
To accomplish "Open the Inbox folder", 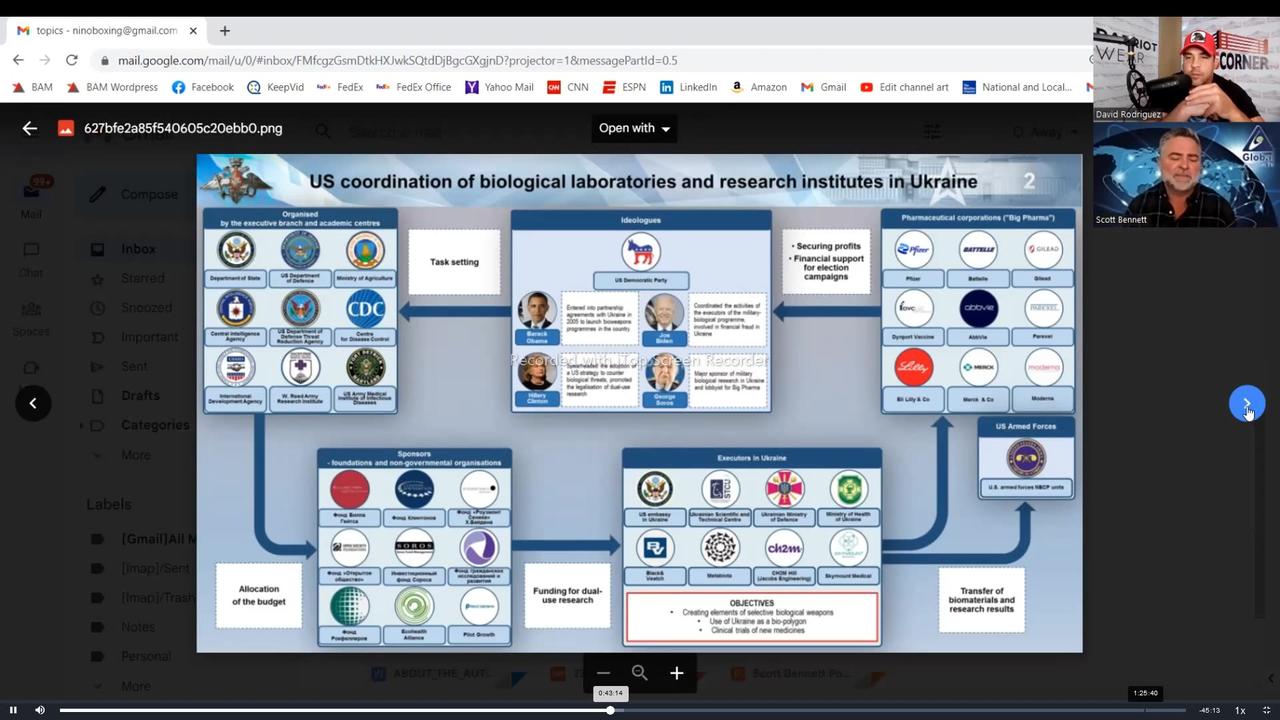I will (x=138, y=249).
